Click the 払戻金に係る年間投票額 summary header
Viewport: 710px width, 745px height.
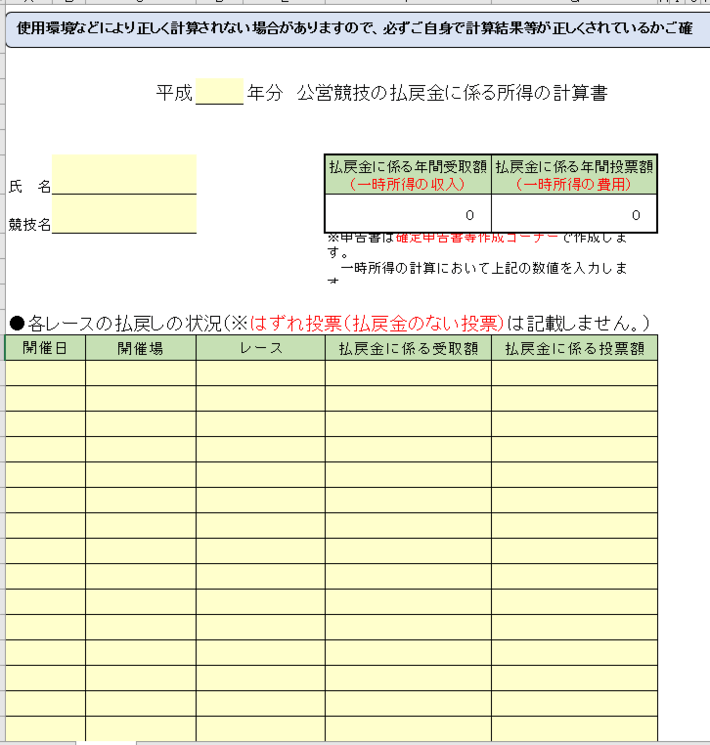click(x=574, y=175)
